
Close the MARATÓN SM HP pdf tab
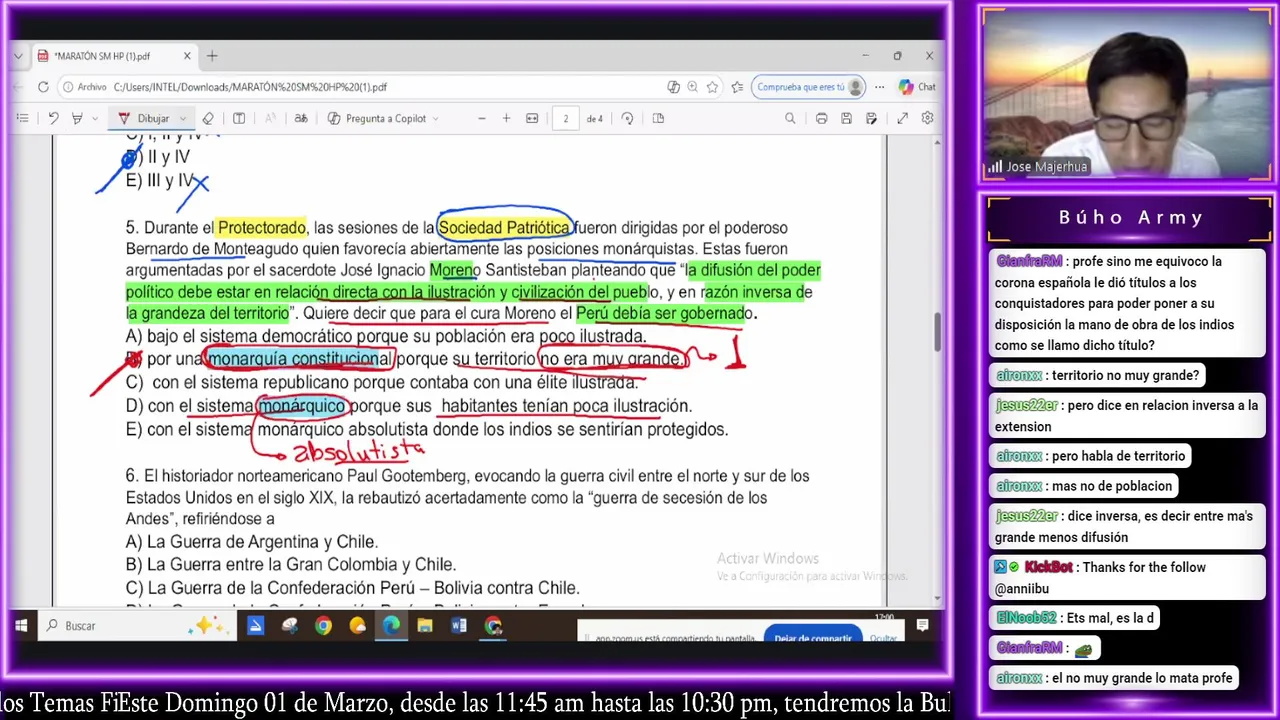pos(187,56)
